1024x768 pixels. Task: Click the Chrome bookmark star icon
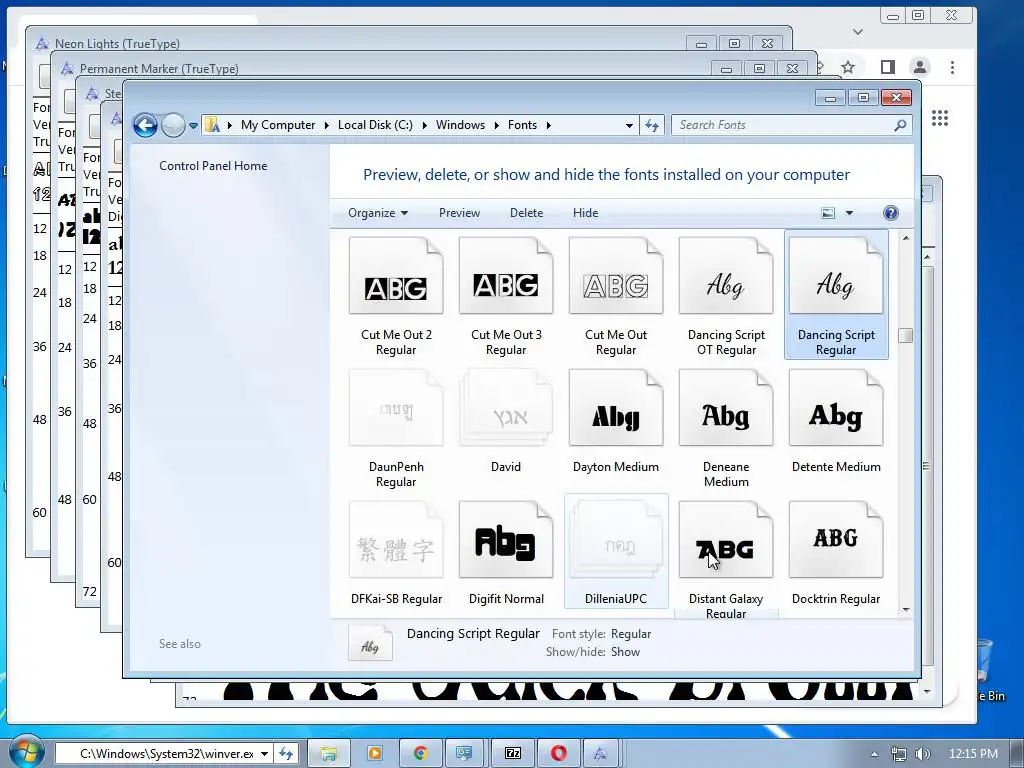tap(848, 67)
